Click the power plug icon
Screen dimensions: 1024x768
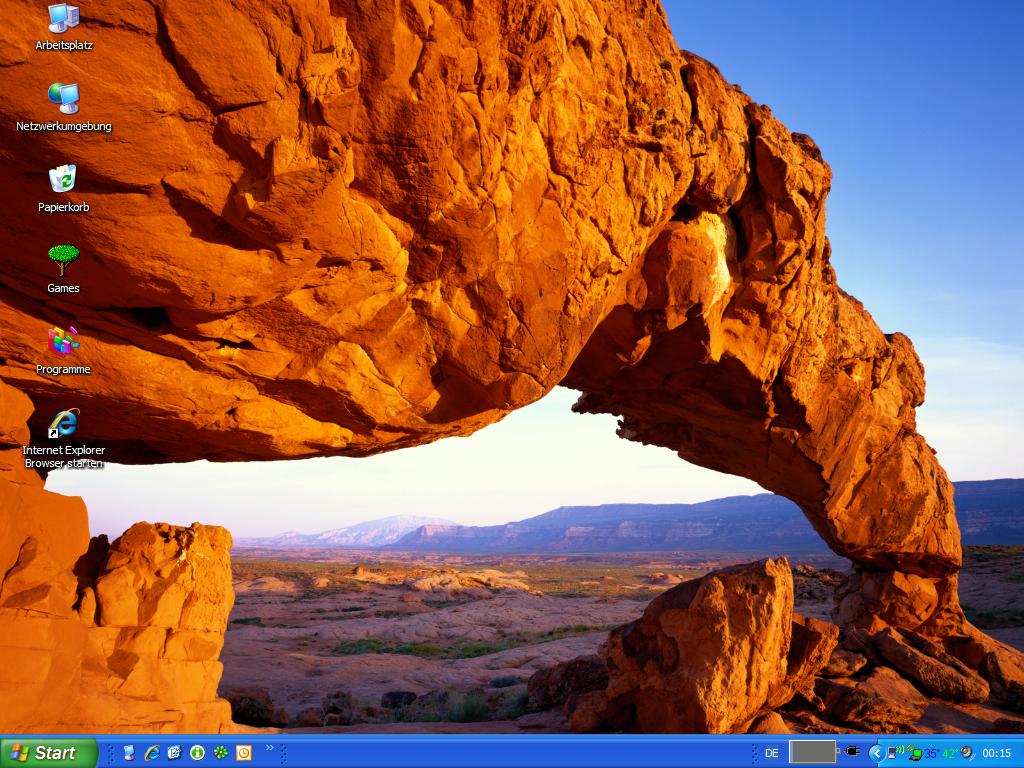point(852,752)
